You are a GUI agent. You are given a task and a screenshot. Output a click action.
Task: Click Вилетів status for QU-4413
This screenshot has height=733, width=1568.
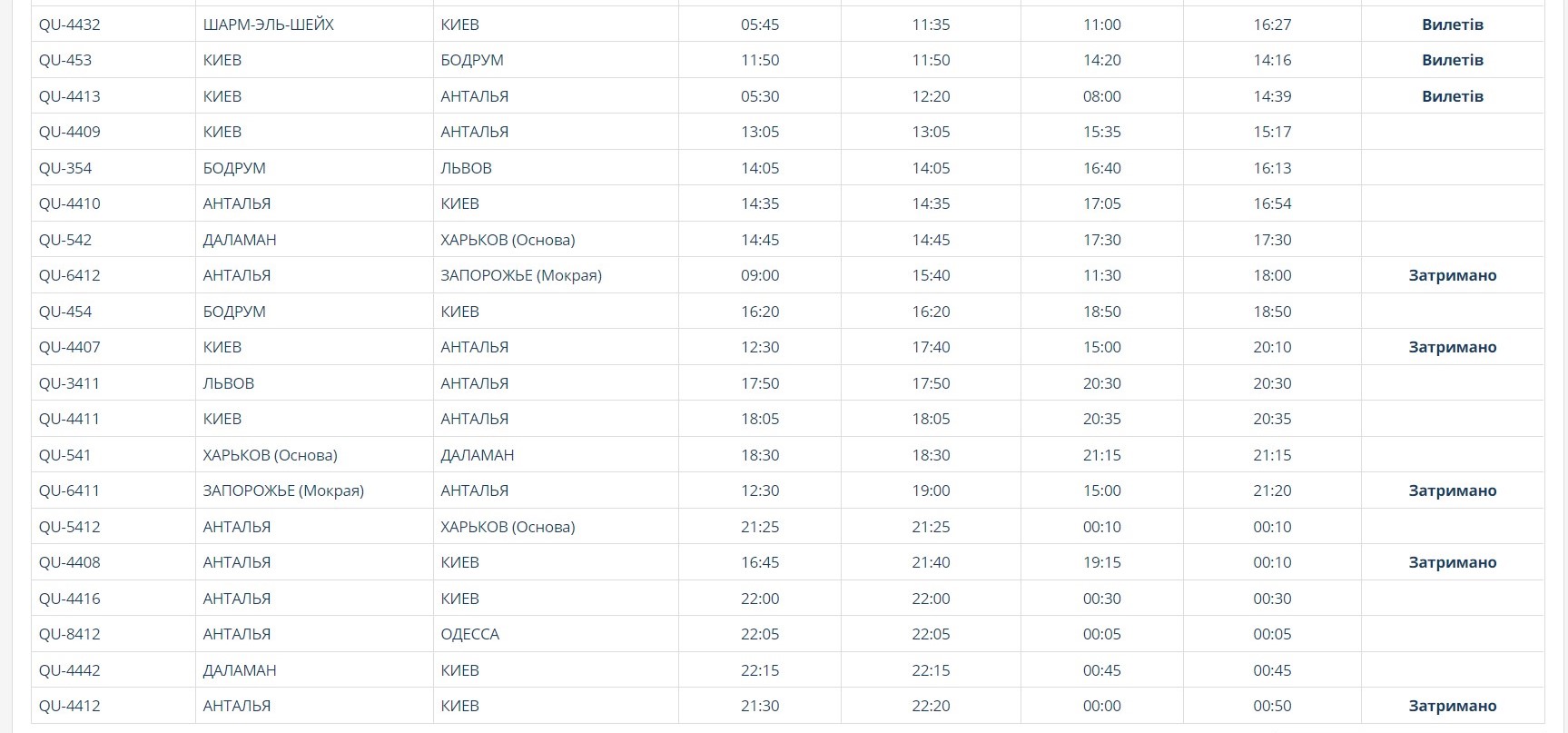1453,96
